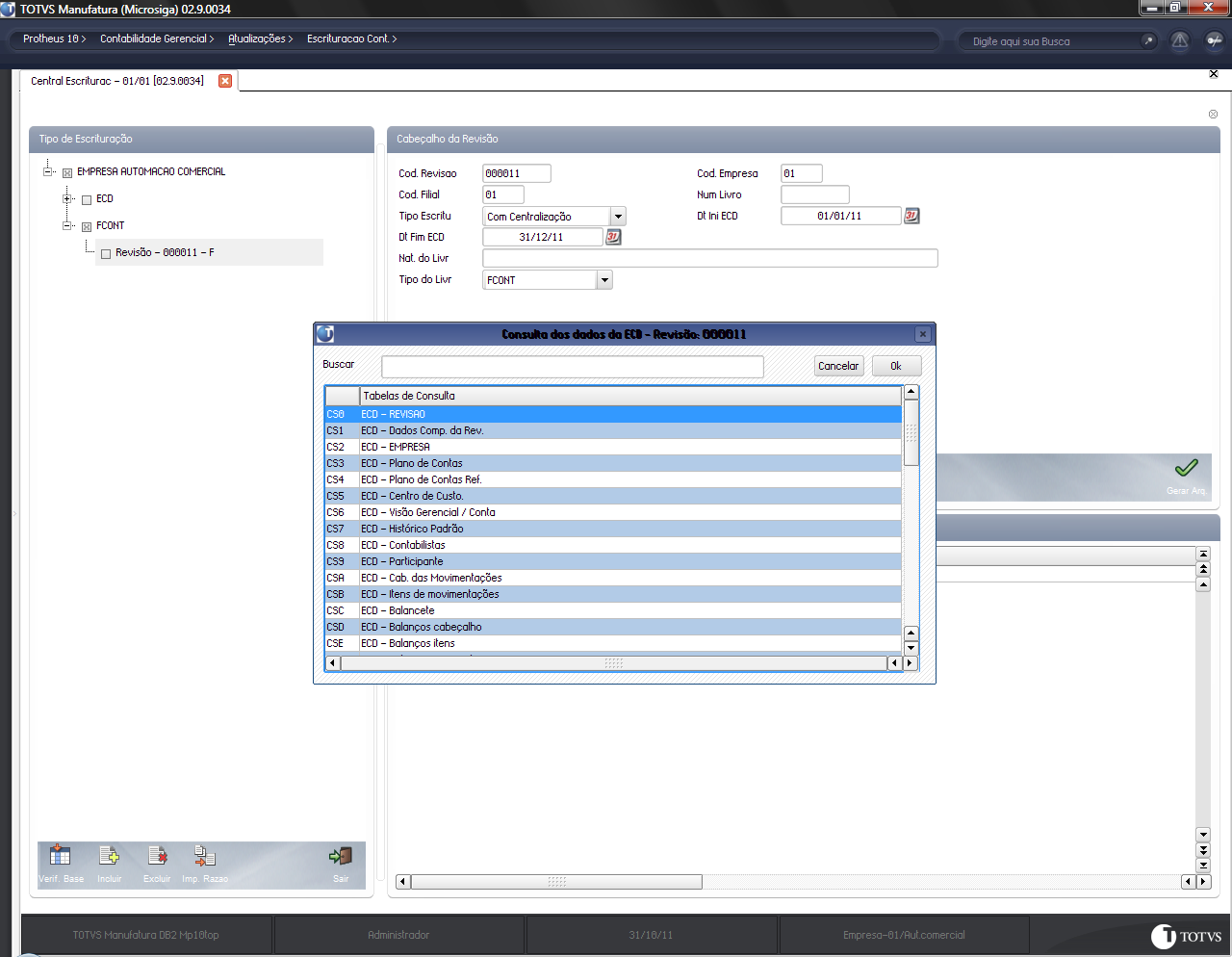
Task: Click the Ok button in dialog
Action: click(x=896, y=366)
